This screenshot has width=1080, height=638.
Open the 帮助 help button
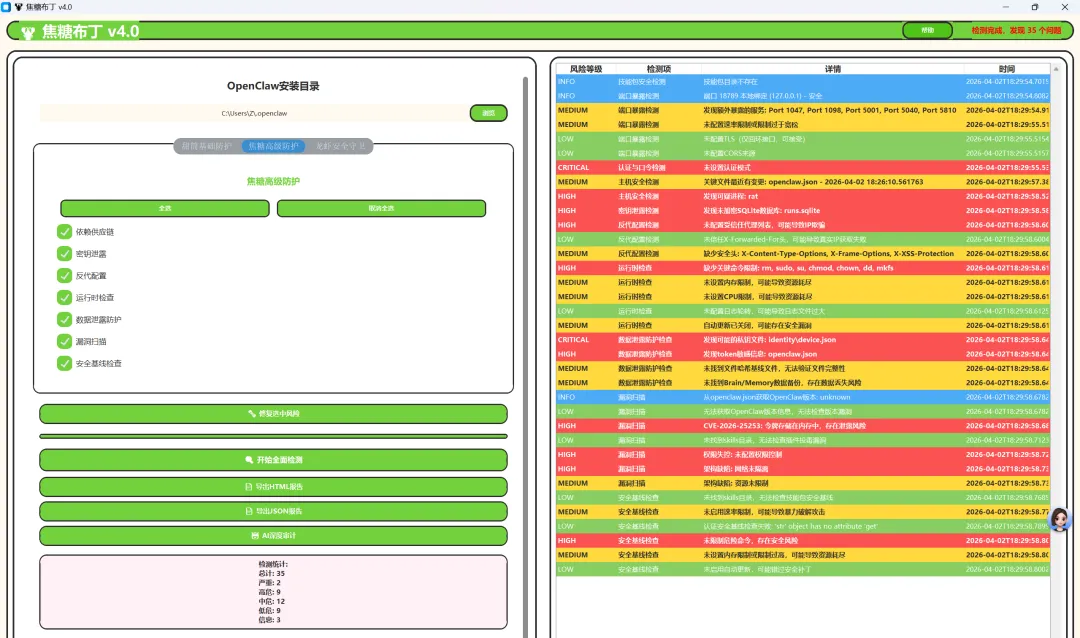pos(927,30)
